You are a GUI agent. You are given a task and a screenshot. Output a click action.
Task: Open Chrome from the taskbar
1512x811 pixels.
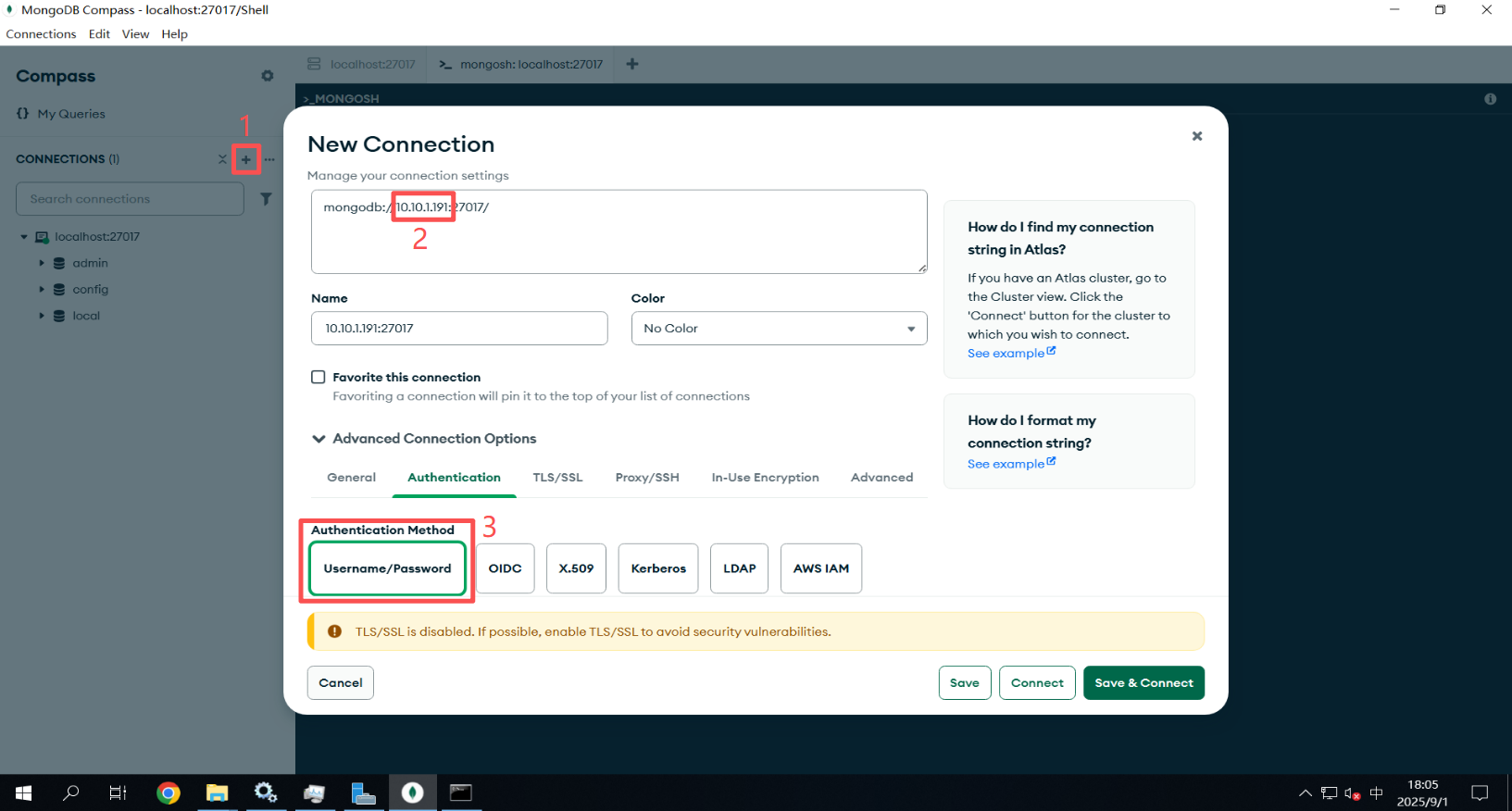click(168, 792)
